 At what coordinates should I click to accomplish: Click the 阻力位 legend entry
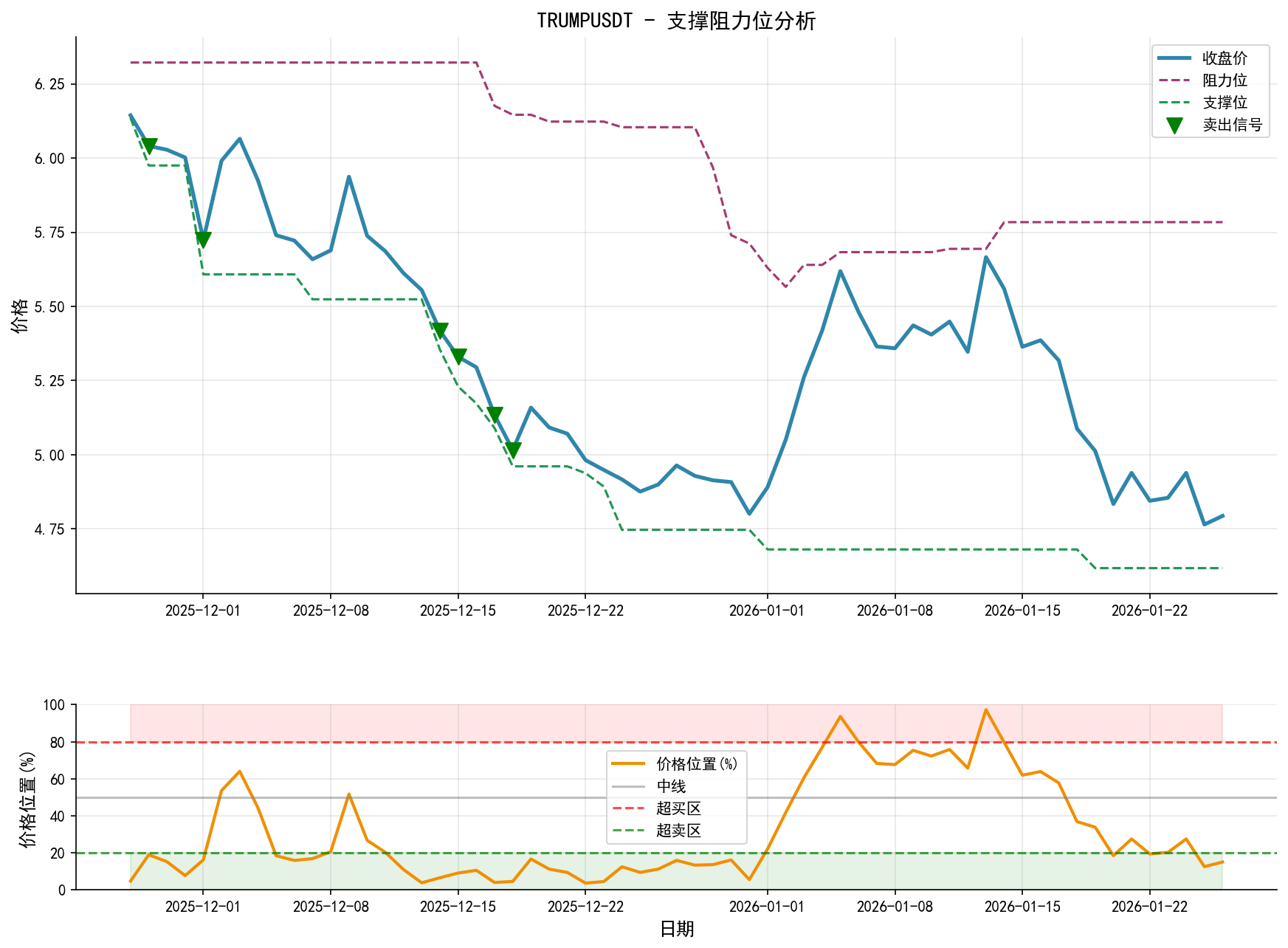(x=1225, y=80)
